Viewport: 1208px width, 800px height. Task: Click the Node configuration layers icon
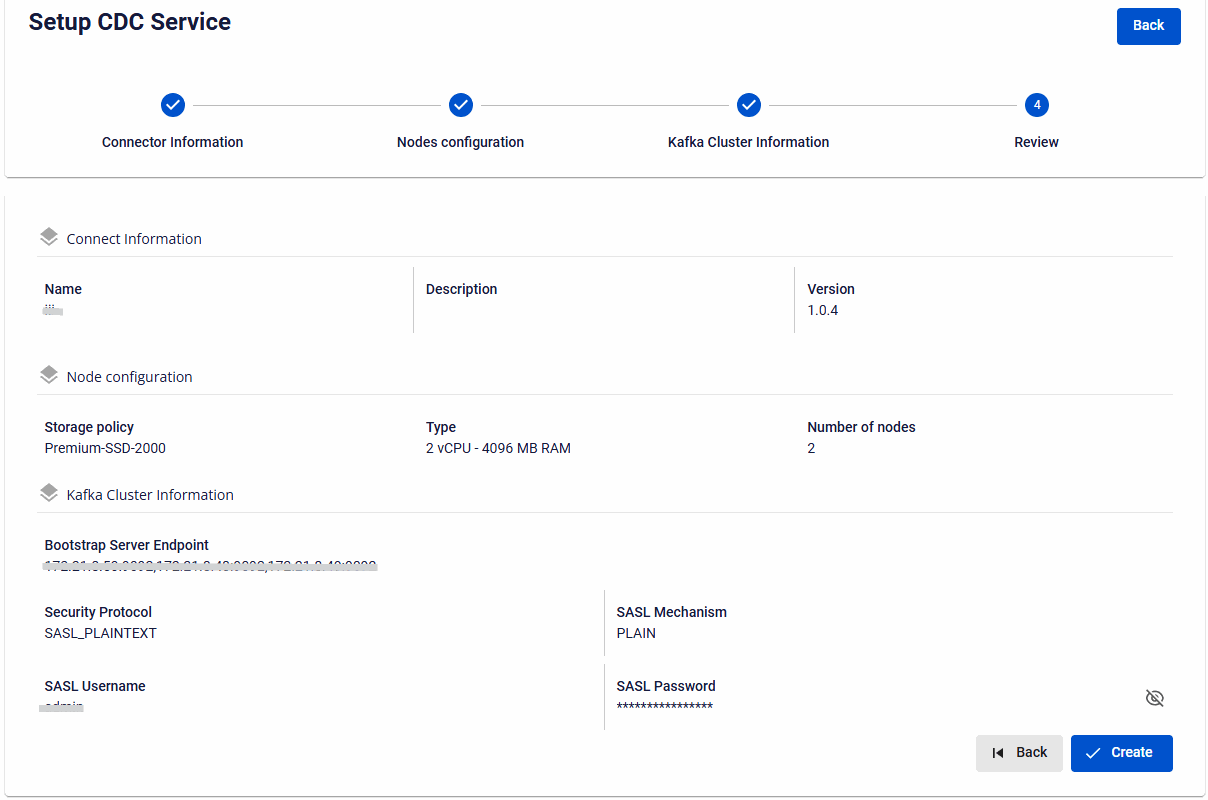point(49,375)
